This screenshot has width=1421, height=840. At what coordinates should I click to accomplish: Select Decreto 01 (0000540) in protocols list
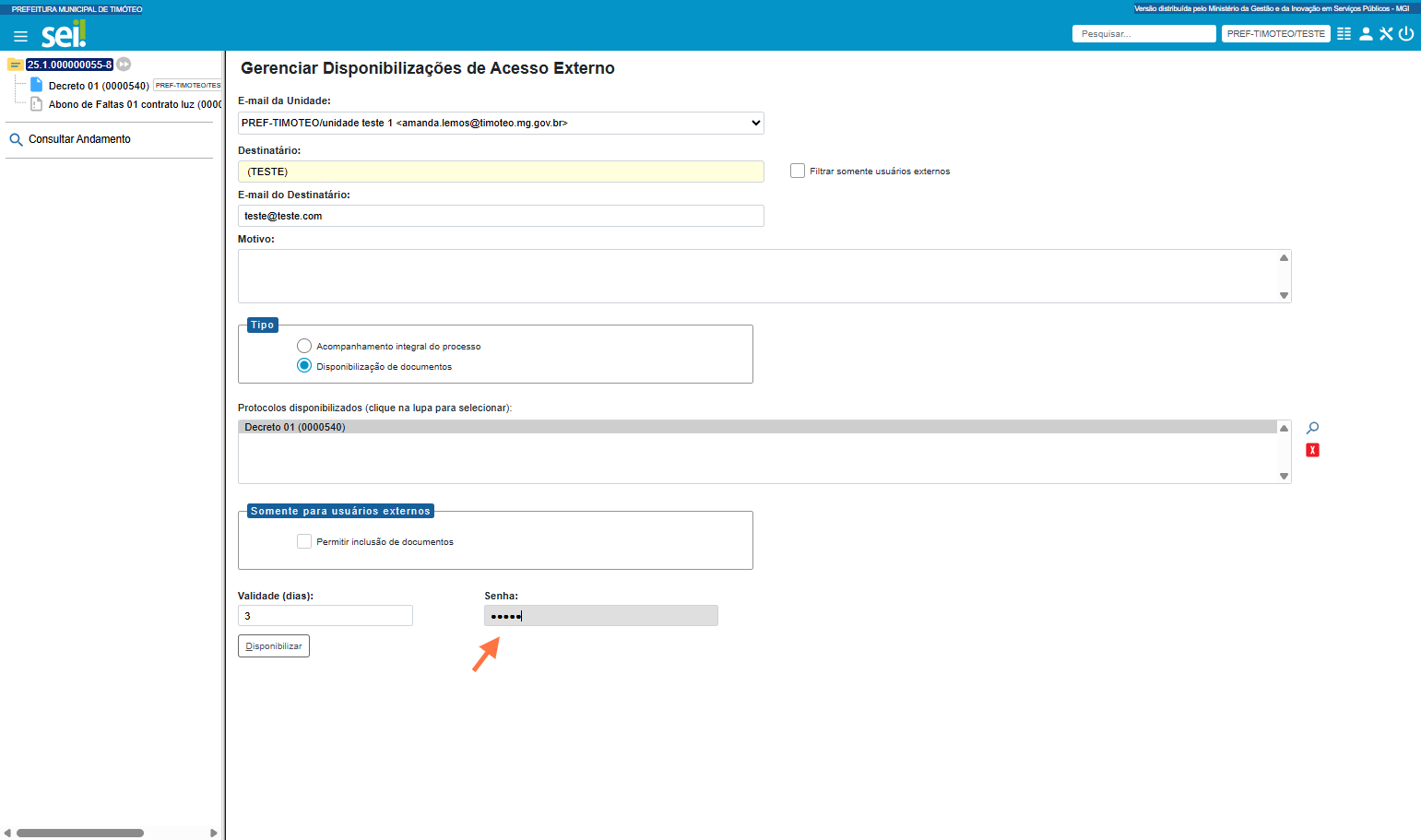[x=757, y=427]
